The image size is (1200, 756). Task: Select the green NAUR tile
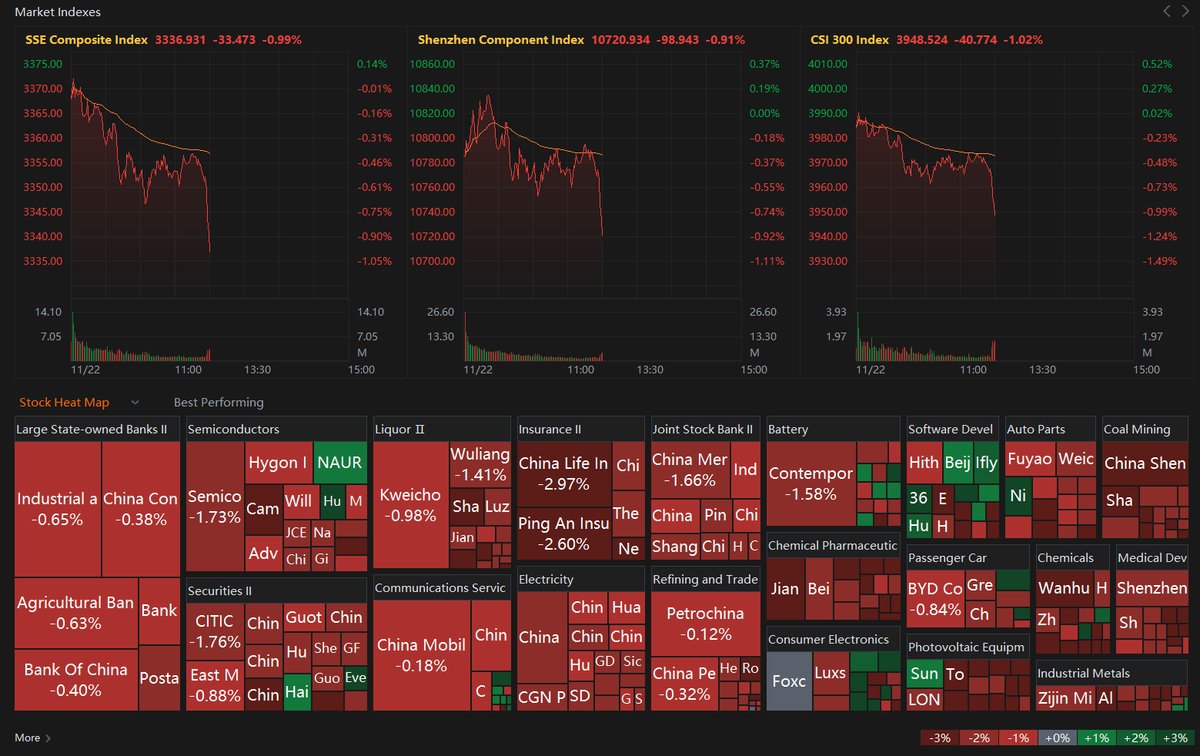[339, 462]
